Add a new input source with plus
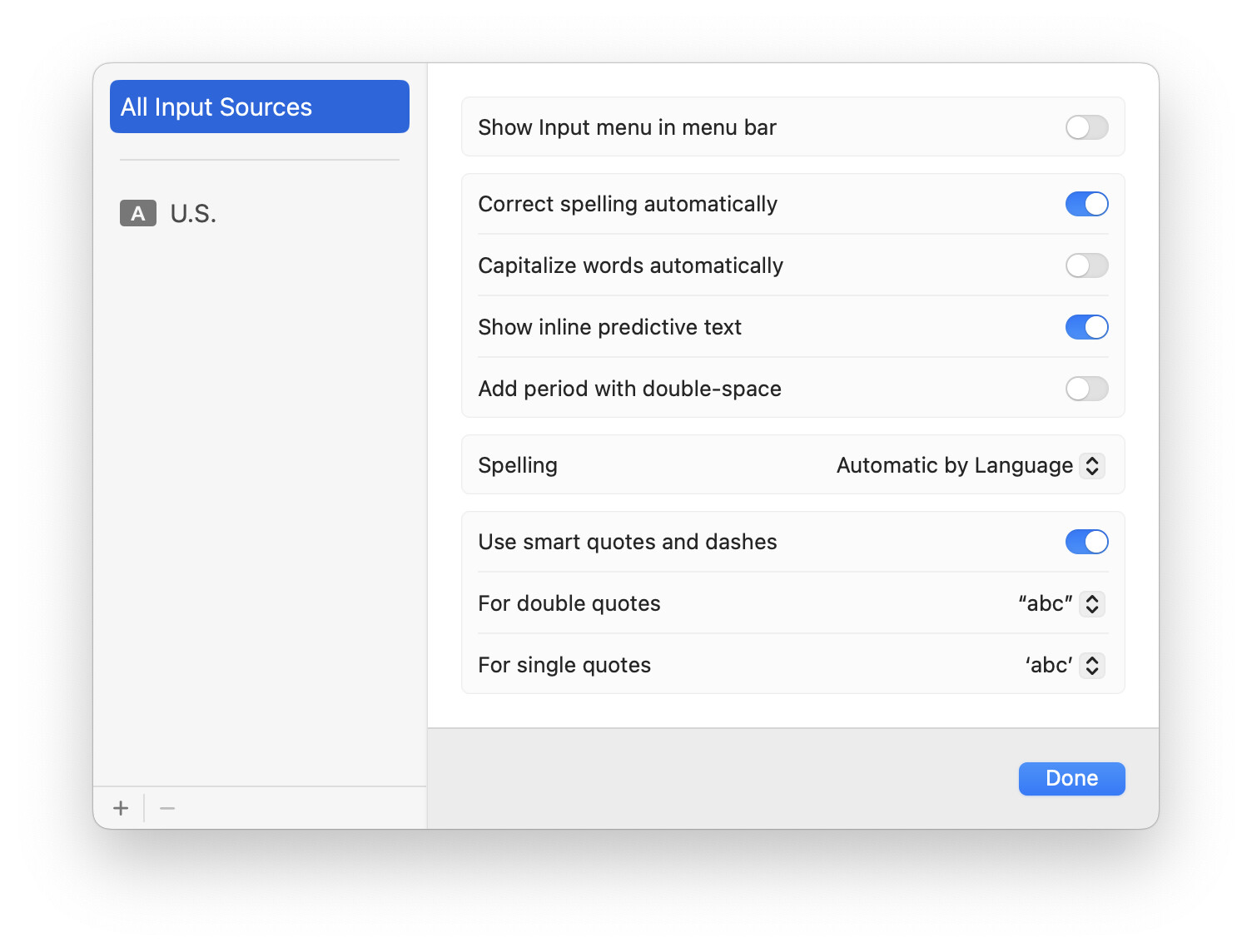Screen dimensions: 1252x952 click(x=121, y=808)
